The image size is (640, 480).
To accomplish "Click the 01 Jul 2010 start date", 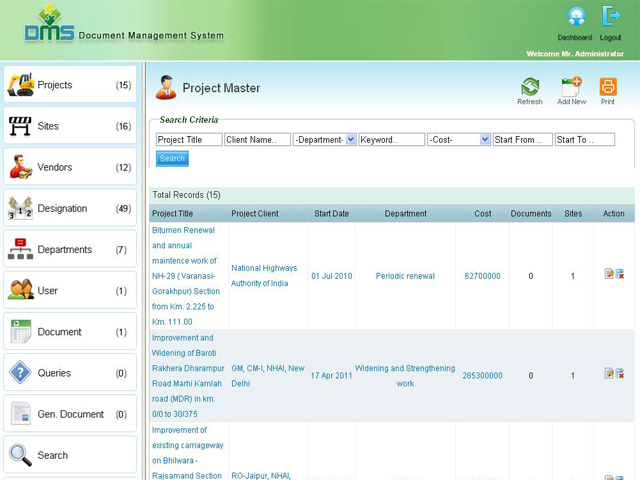I will (331, 276).
